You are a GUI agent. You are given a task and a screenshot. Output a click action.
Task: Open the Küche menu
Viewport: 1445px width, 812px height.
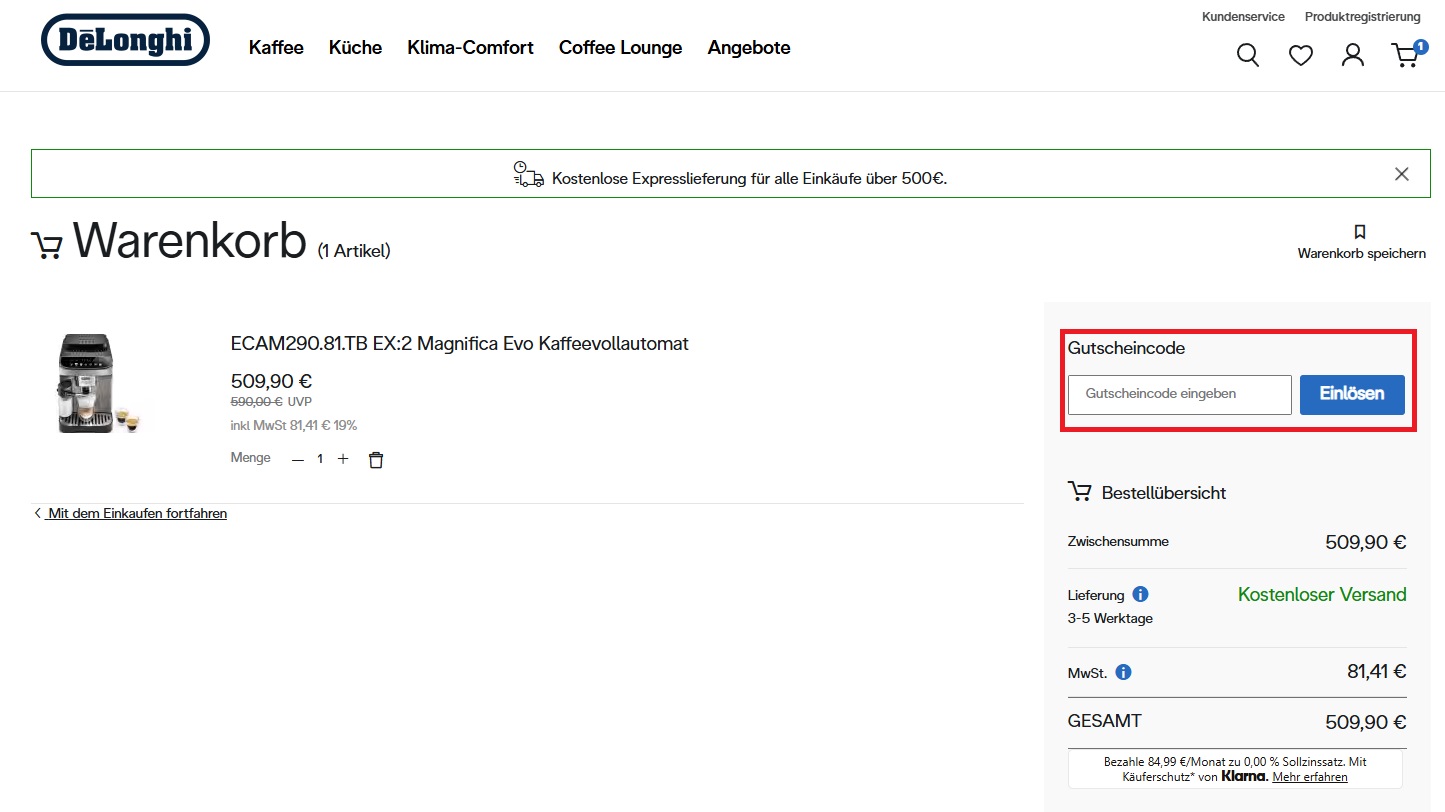pos(356,48)
